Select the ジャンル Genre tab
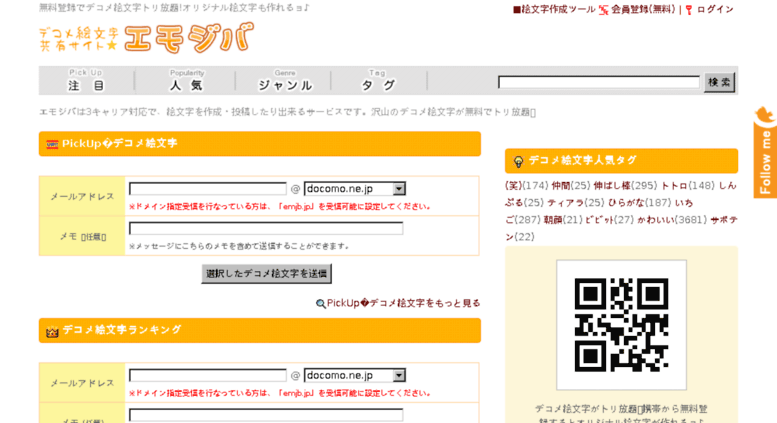The height and width of the screenshot is (423, 777). coord(284,81)
